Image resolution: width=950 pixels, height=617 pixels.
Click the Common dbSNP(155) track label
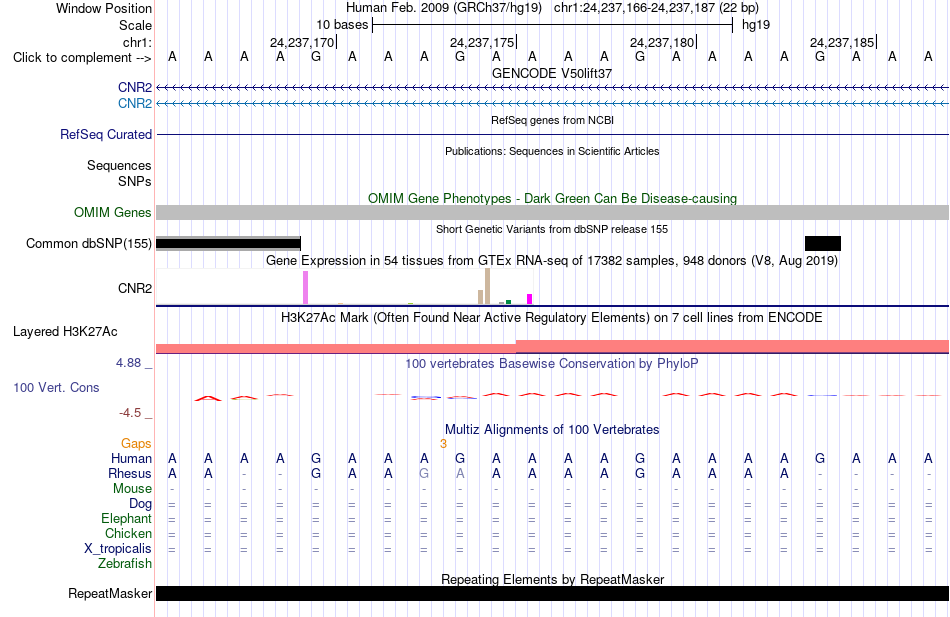point(88,244)
